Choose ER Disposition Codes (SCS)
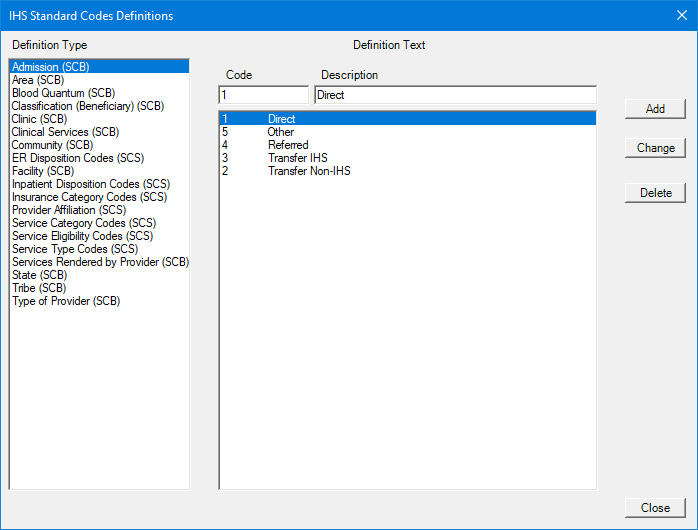Viewport: 698px width, 530px height. tap(76, 158)
